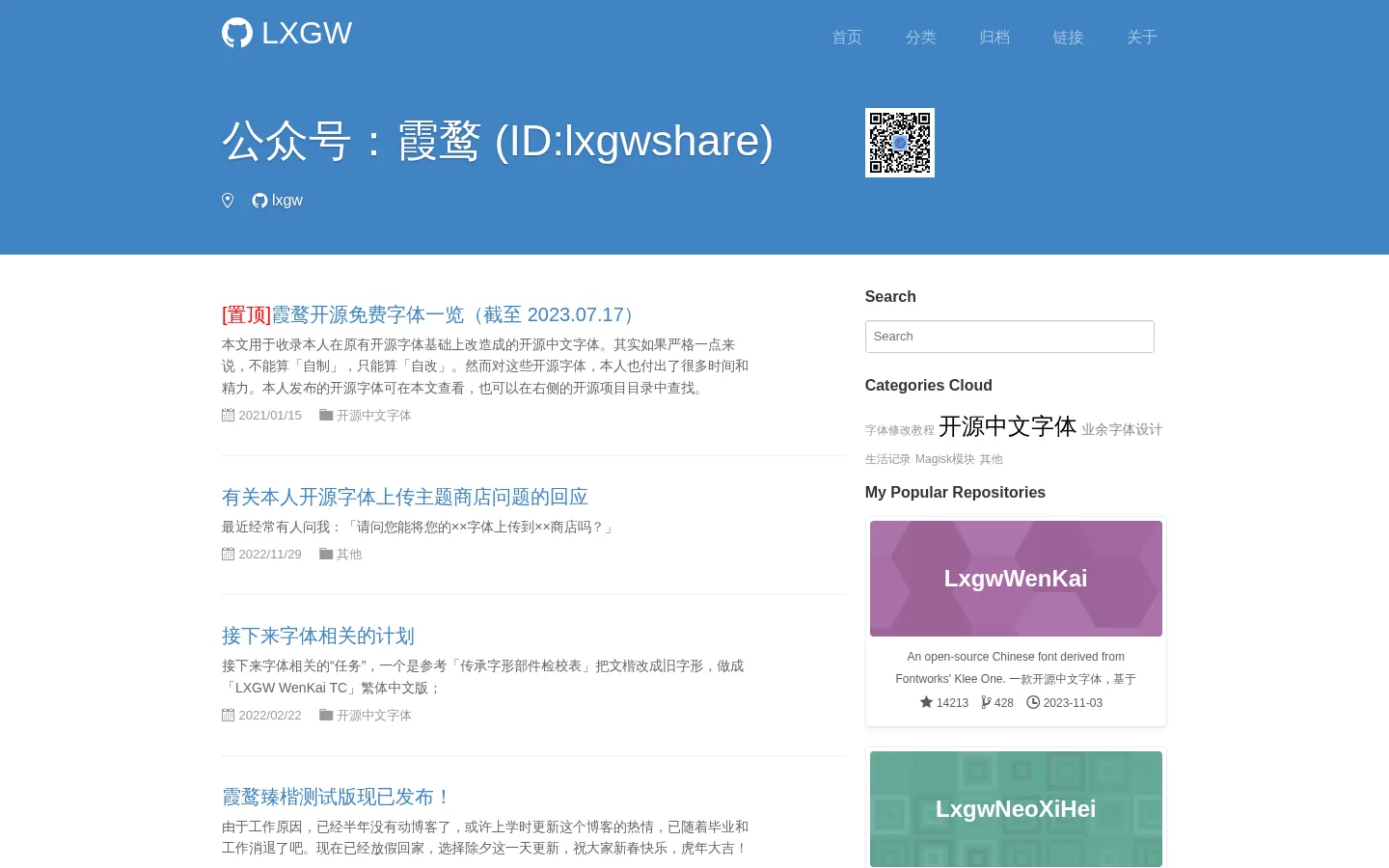Select large 开源中文字体 tag in Categories Cloud

(x=1008, y=426)
